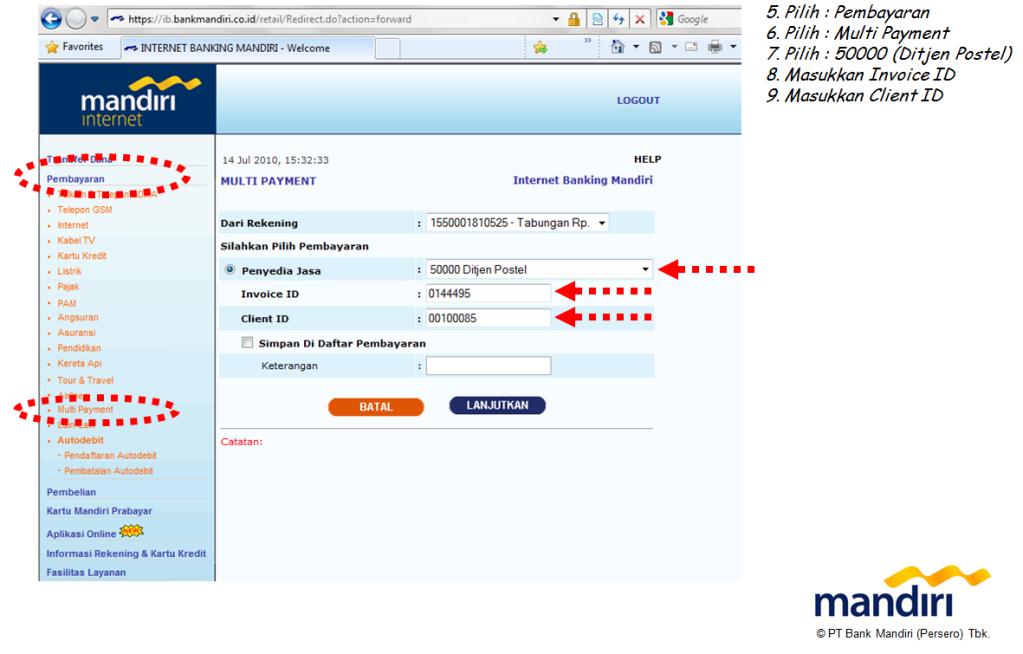Open Informasi Rekening & Kartu Kredit

click(x=126, y=553)
